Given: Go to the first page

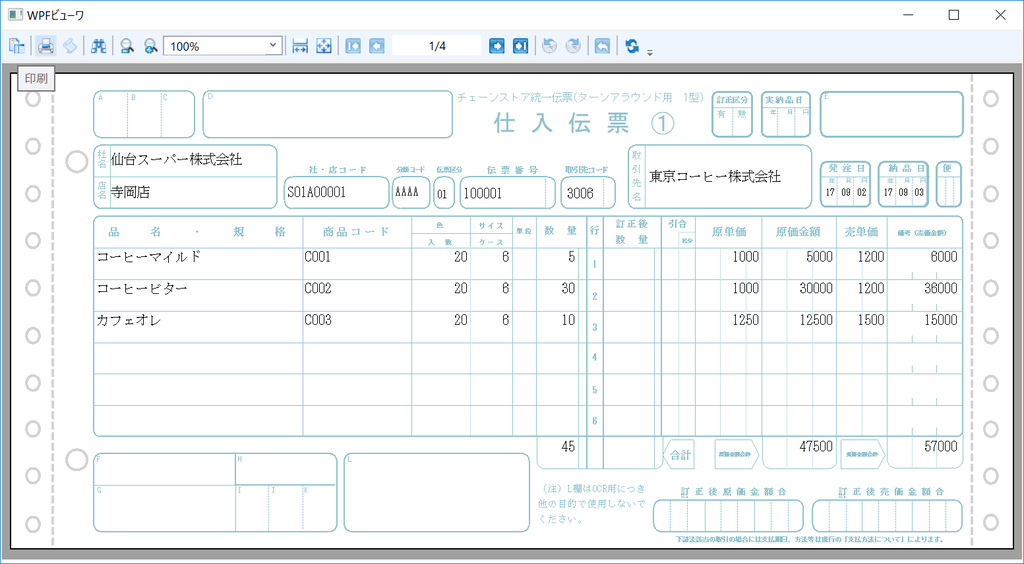Looking at the screenshot, I should tap(353, 46).
